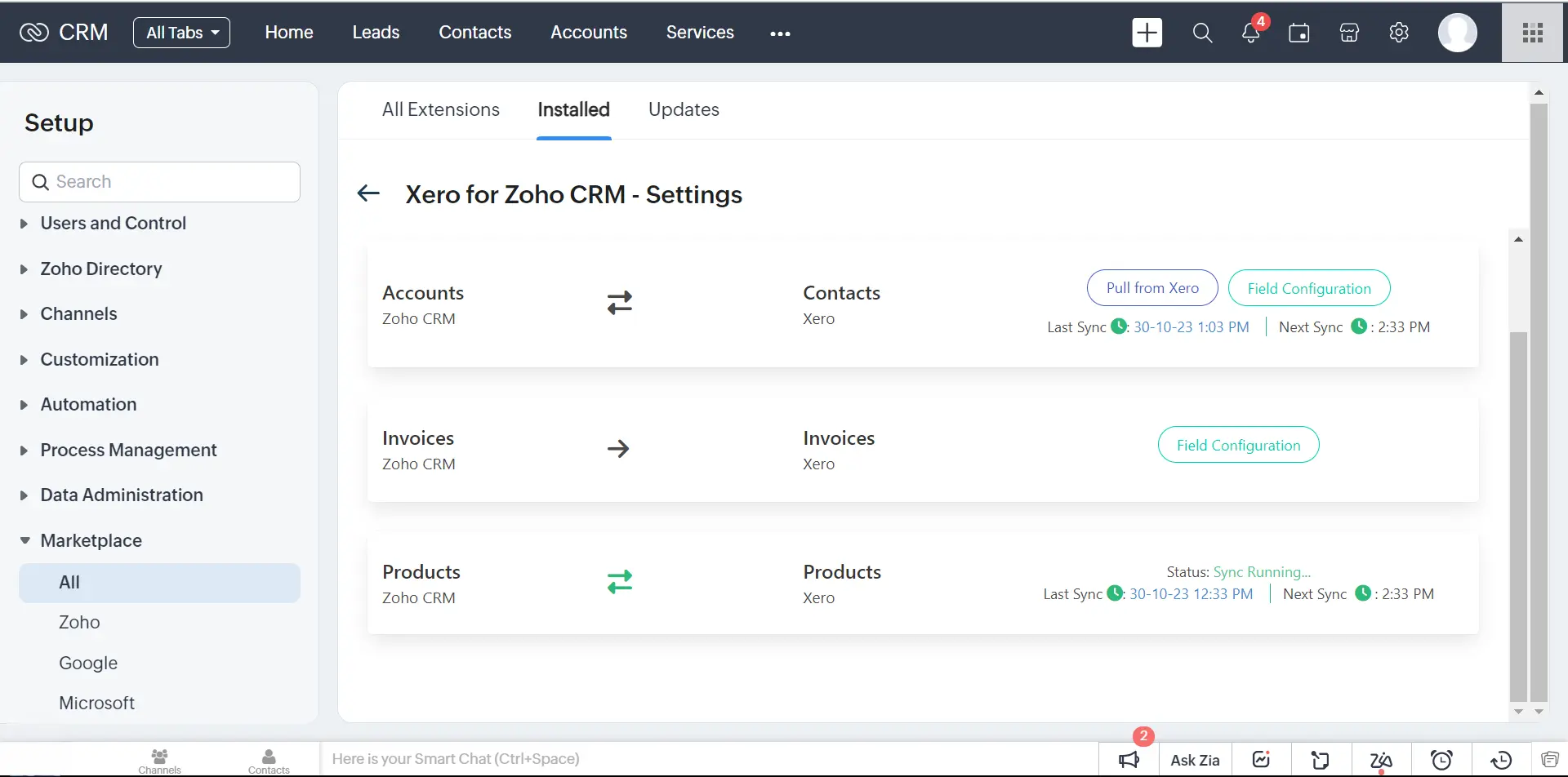Viewport: 1568px width, 777px height.
Task: Click the search icon in the top bar
Action: pos(1202,33)
